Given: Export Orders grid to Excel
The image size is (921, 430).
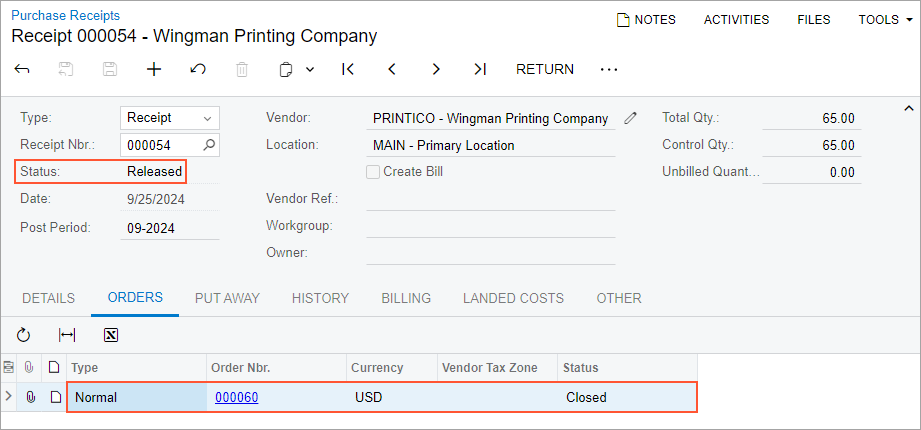Looking at the screenshot, I should pos(111,335).
